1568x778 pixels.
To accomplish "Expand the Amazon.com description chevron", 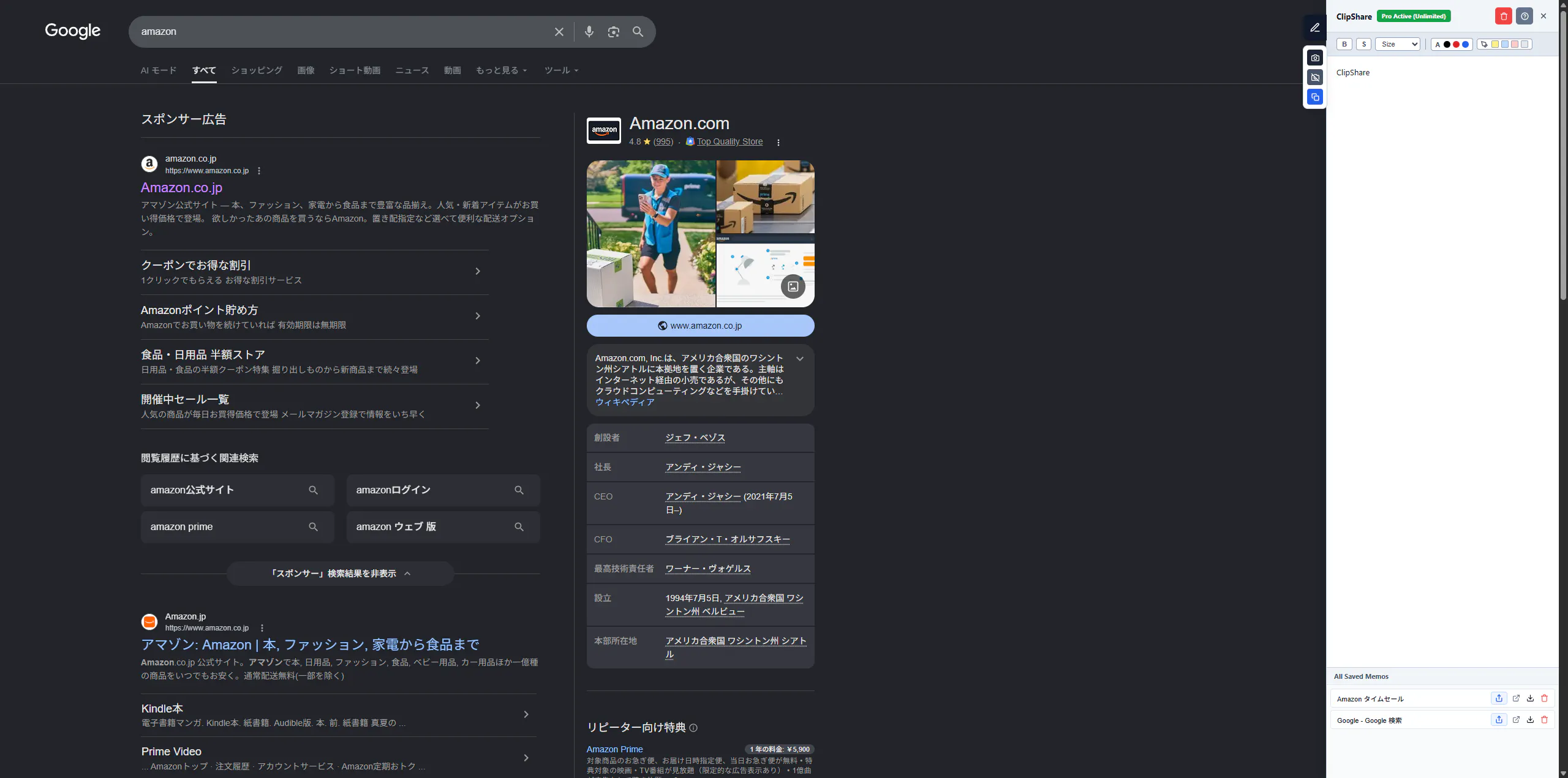I will click(x=799, y=359).
